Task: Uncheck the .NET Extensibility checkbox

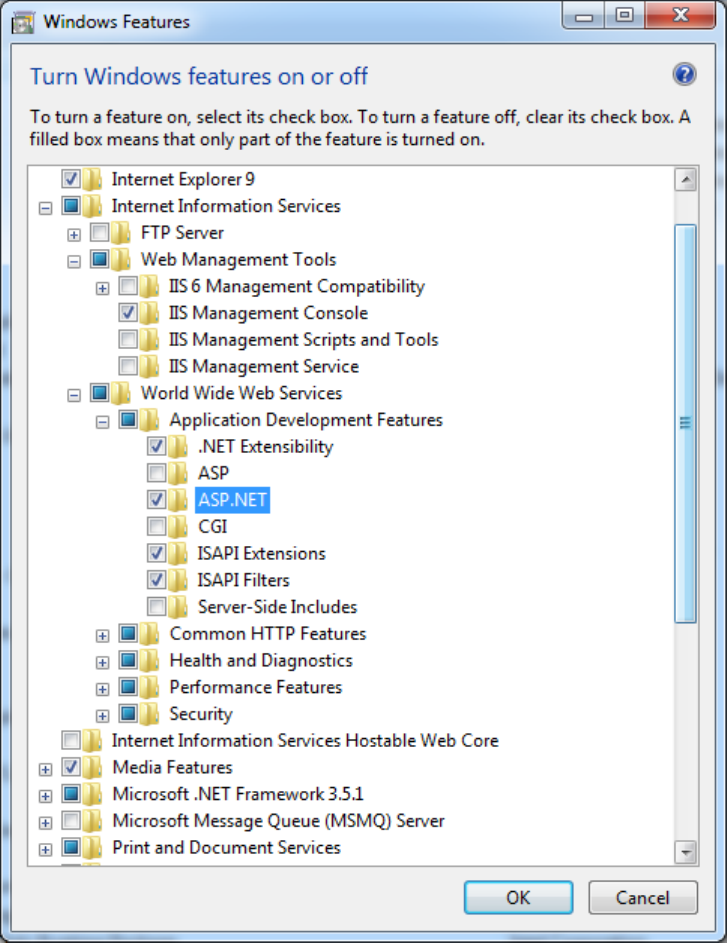Action: pyautogui.click(x=157, y=446)
